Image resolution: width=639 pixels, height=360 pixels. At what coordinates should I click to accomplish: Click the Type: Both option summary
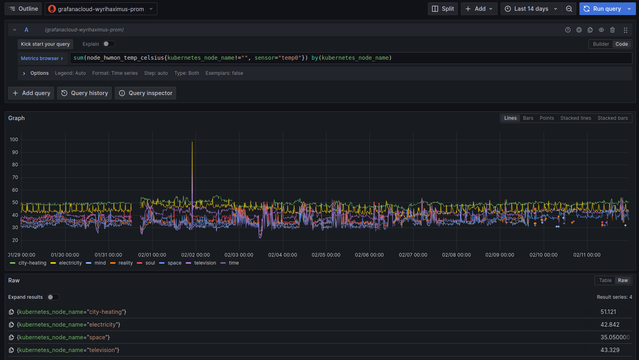(x=187, y=73)
